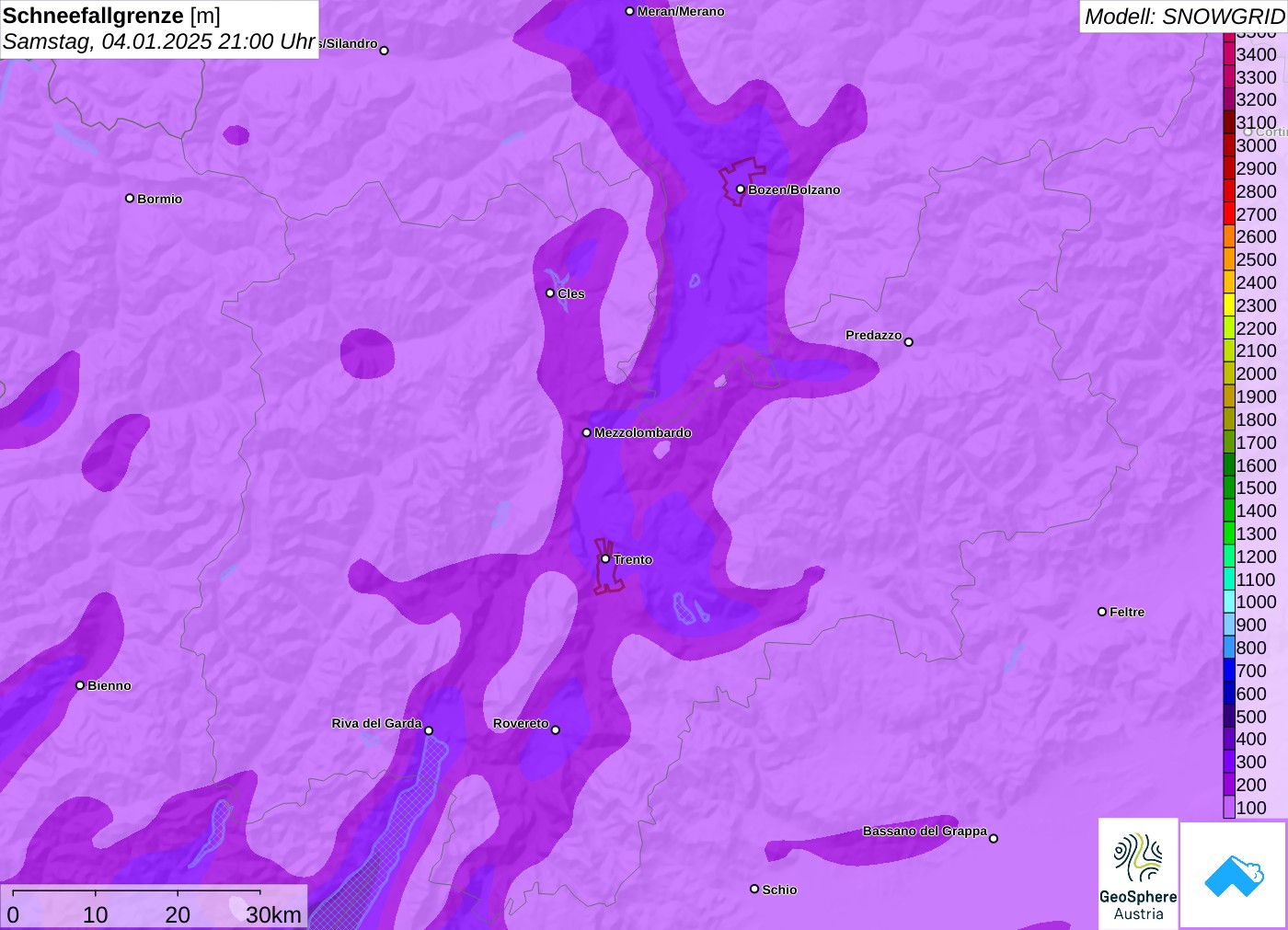The image size is (1288, 930).
Task: Click the Bozen/Bolzano label text
Action: [794, 189]
